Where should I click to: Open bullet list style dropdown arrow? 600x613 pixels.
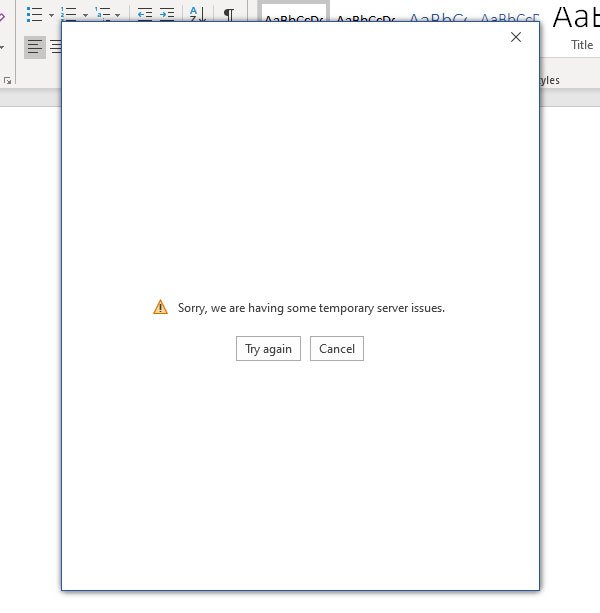(x=51, y=15)
